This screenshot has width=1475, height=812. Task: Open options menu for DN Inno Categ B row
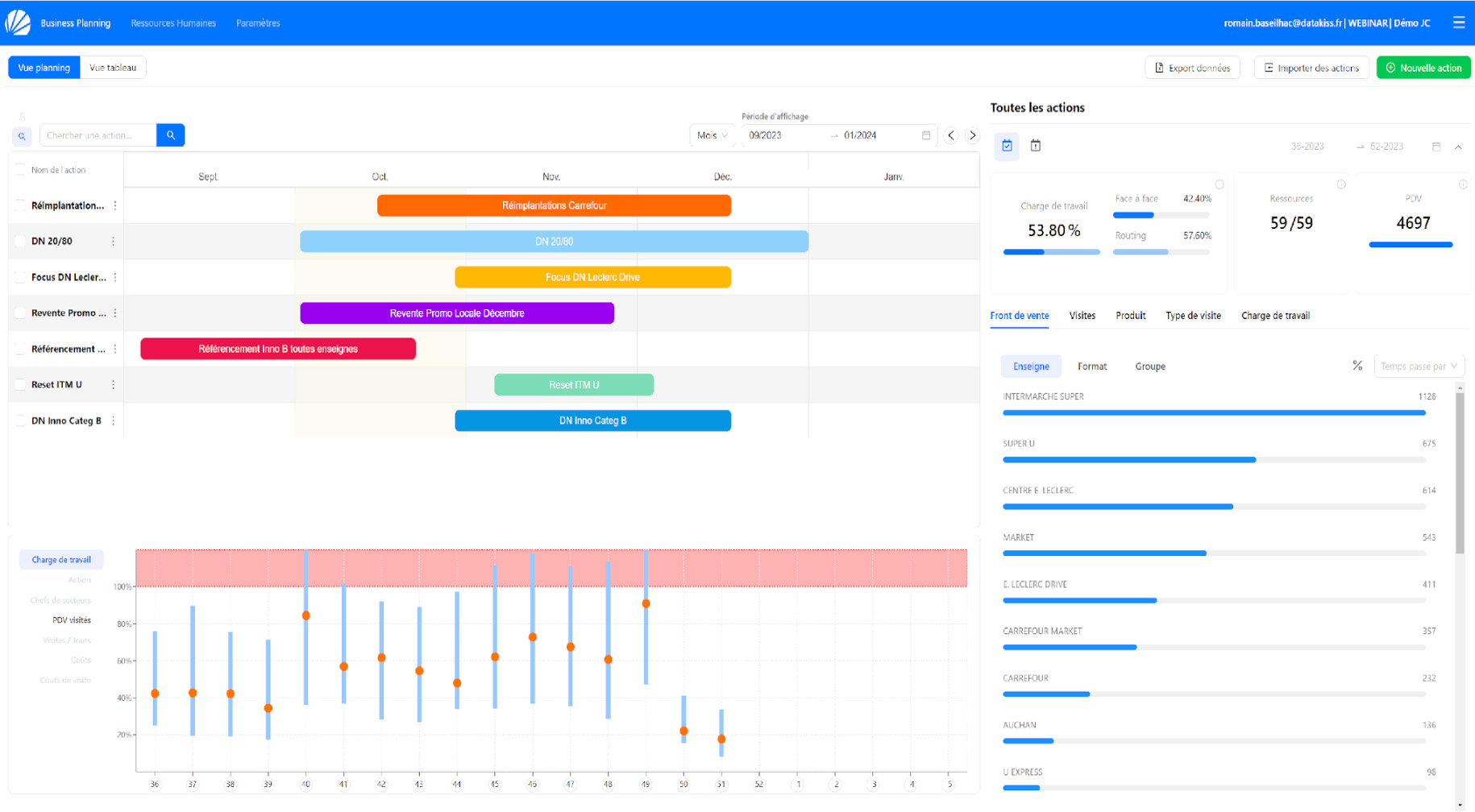tap(113, 420)
